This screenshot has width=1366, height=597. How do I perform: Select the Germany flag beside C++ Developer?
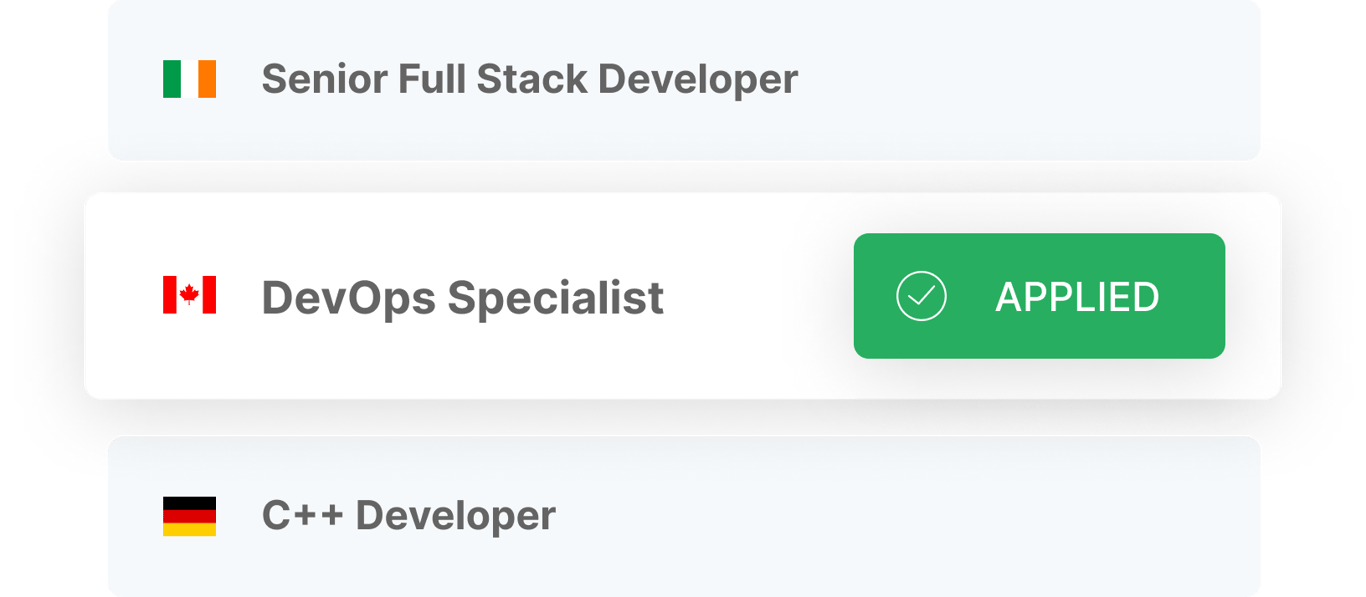[x=188, y=516]
